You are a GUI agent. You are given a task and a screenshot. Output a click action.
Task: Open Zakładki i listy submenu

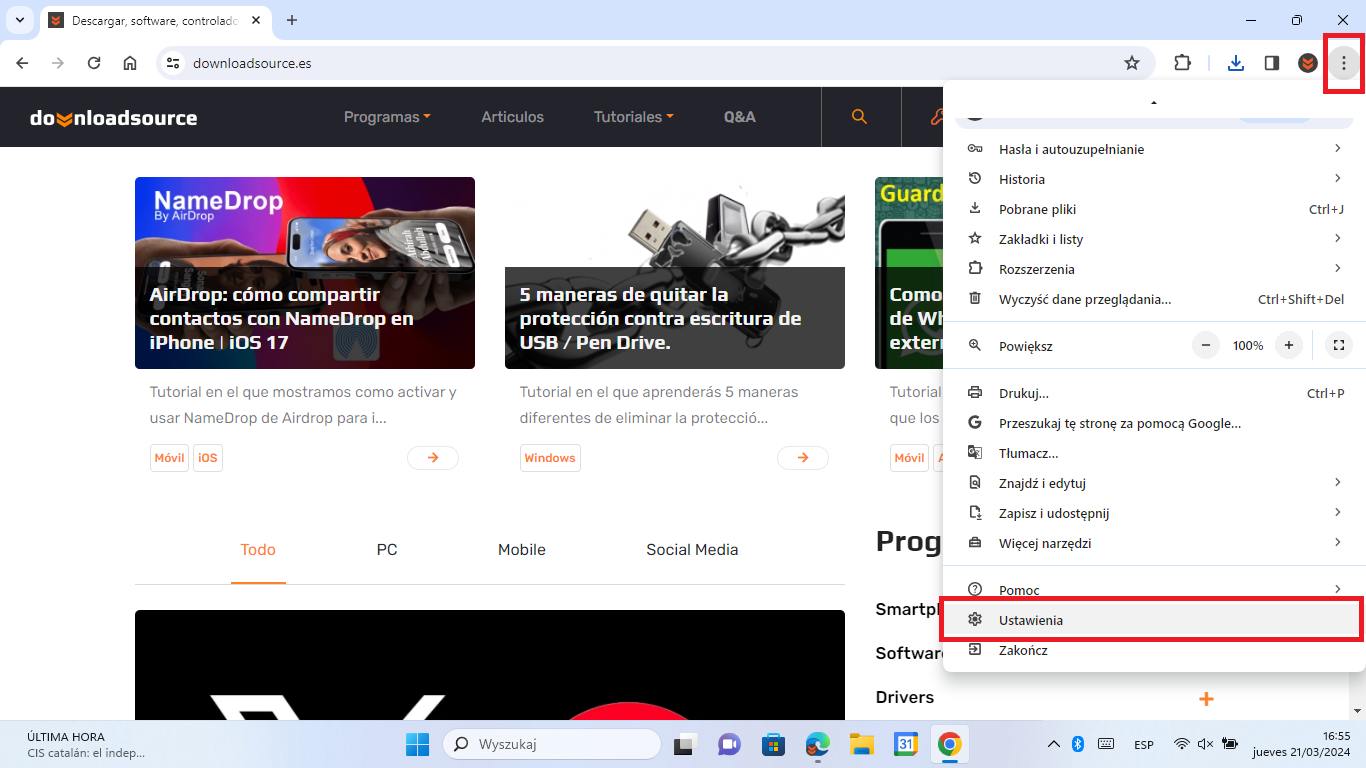pyautogui.click(x=1154, y=239)
